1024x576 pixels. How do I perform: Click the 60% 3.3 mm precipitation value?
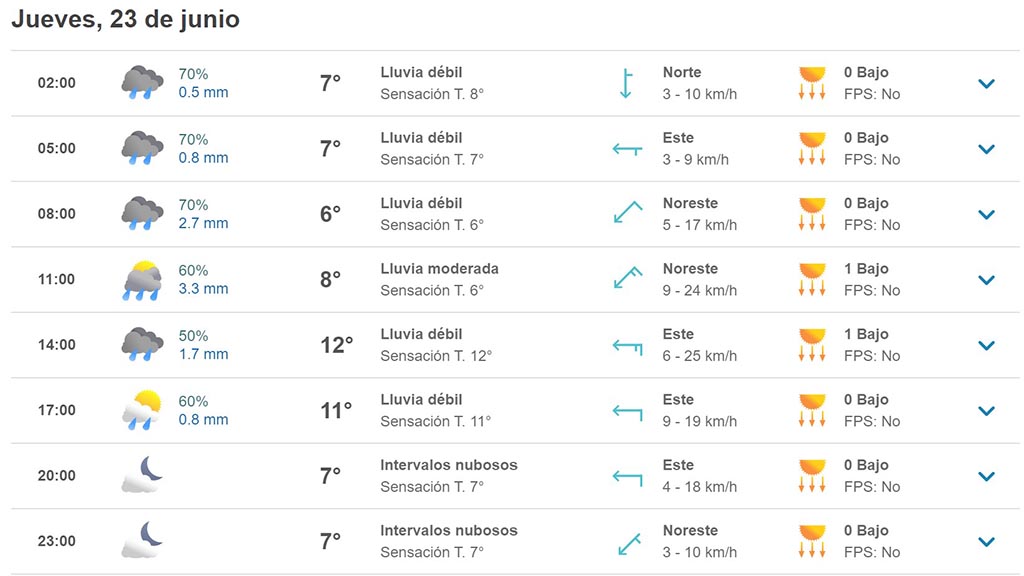tap(203, 279)
